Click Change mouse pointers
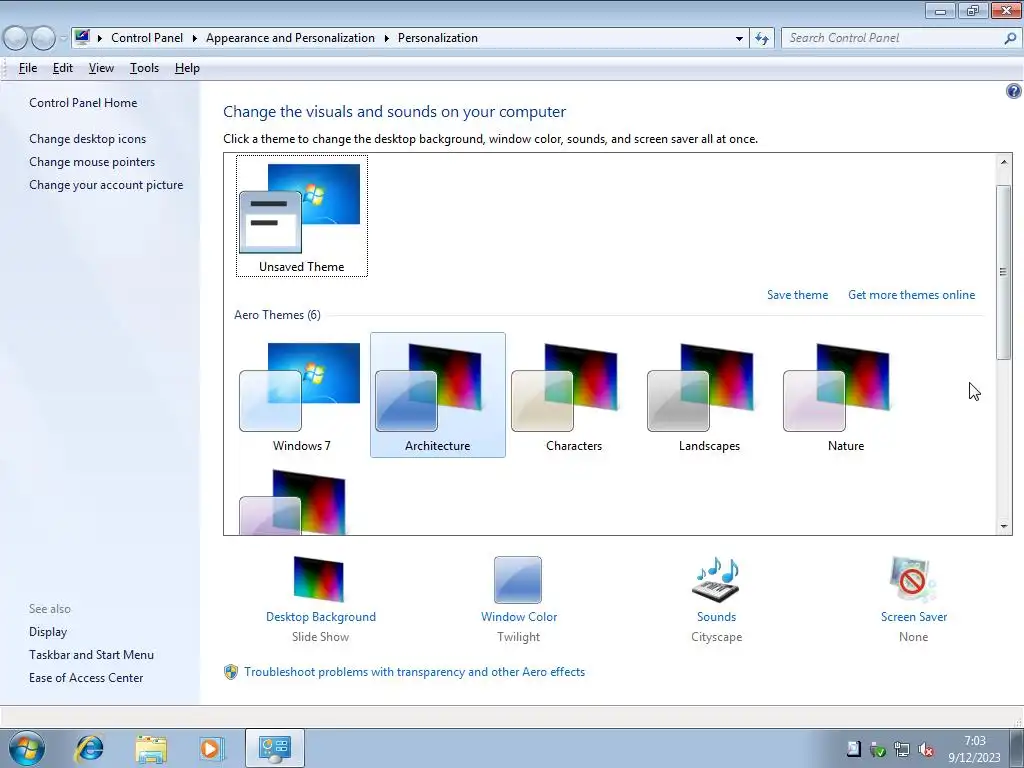The image size is (1024, 768). coord(92,162)
